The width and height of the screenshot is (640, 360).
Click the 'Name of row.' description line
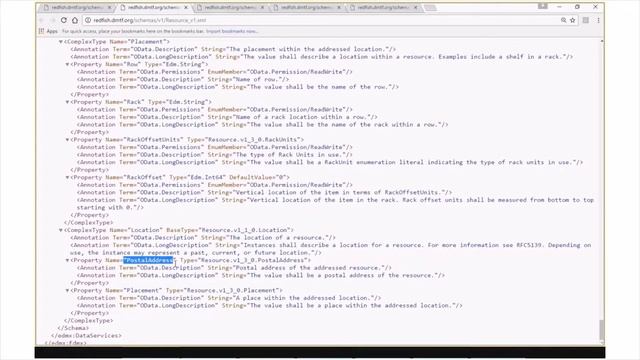(183, 79)
